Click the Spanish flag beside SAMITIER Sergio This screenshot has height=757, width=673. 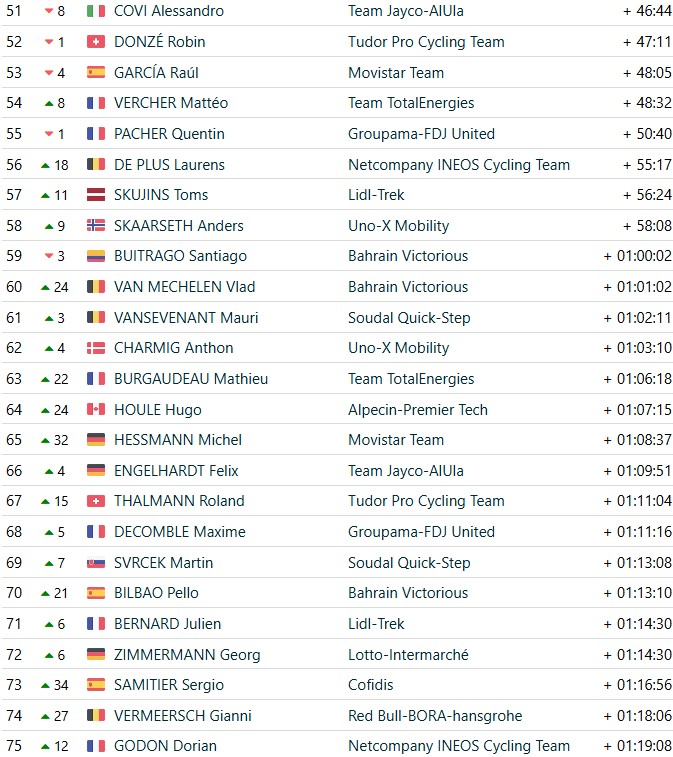click(96, 685)
